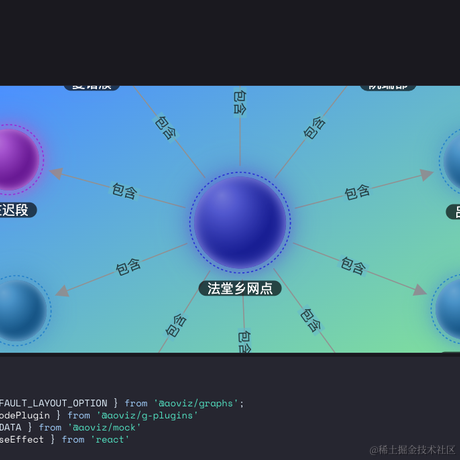This screenshot has height=460, width=460.
Task: Click 包含 label on edge toward magenta node
Action: 124,191
